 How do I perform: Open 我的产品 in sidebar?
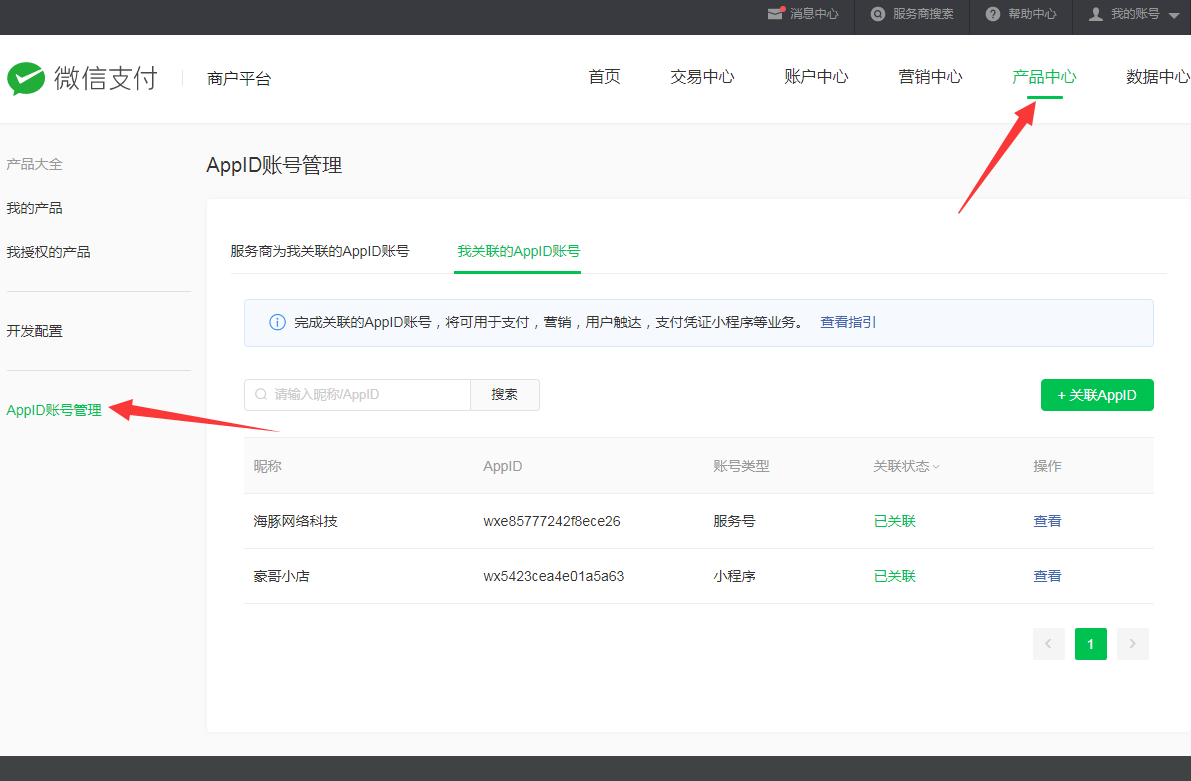pos(34,208)
